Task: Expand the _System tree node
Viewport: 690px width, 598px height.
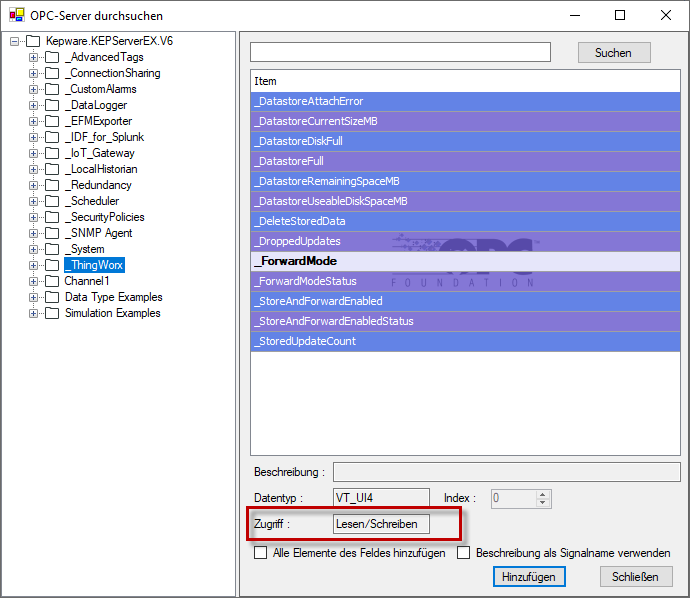Action: point(33,249)
